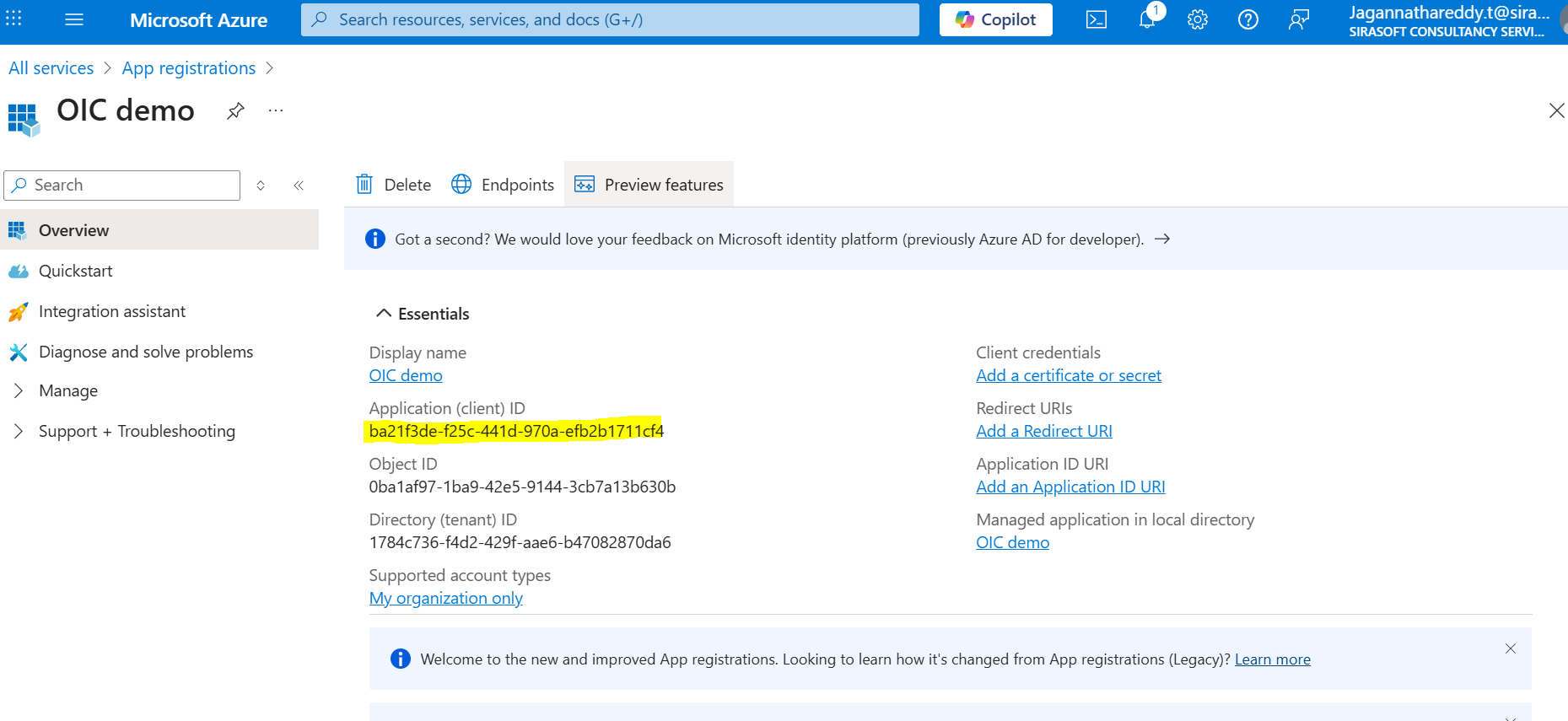1568x721 pixels.
Task: Open the Delete command
Action: 394,184
